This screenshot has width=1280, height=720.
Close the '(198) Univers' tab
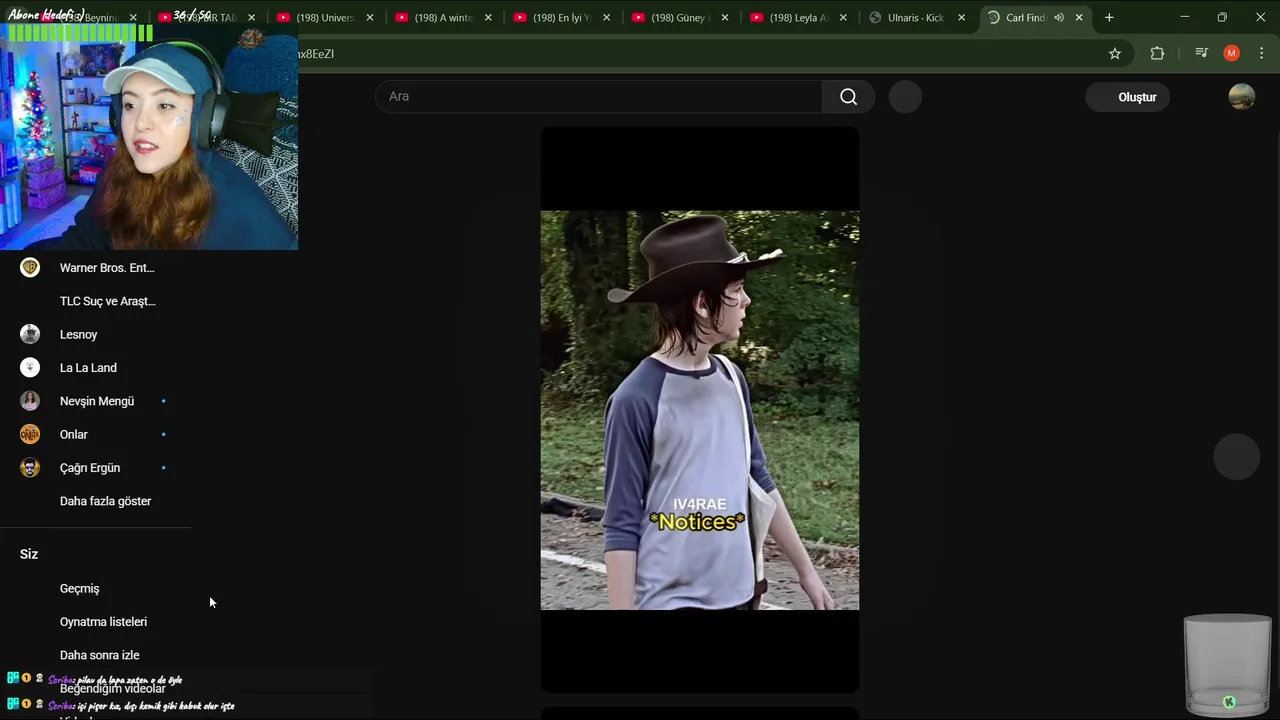tap(370, 18)
